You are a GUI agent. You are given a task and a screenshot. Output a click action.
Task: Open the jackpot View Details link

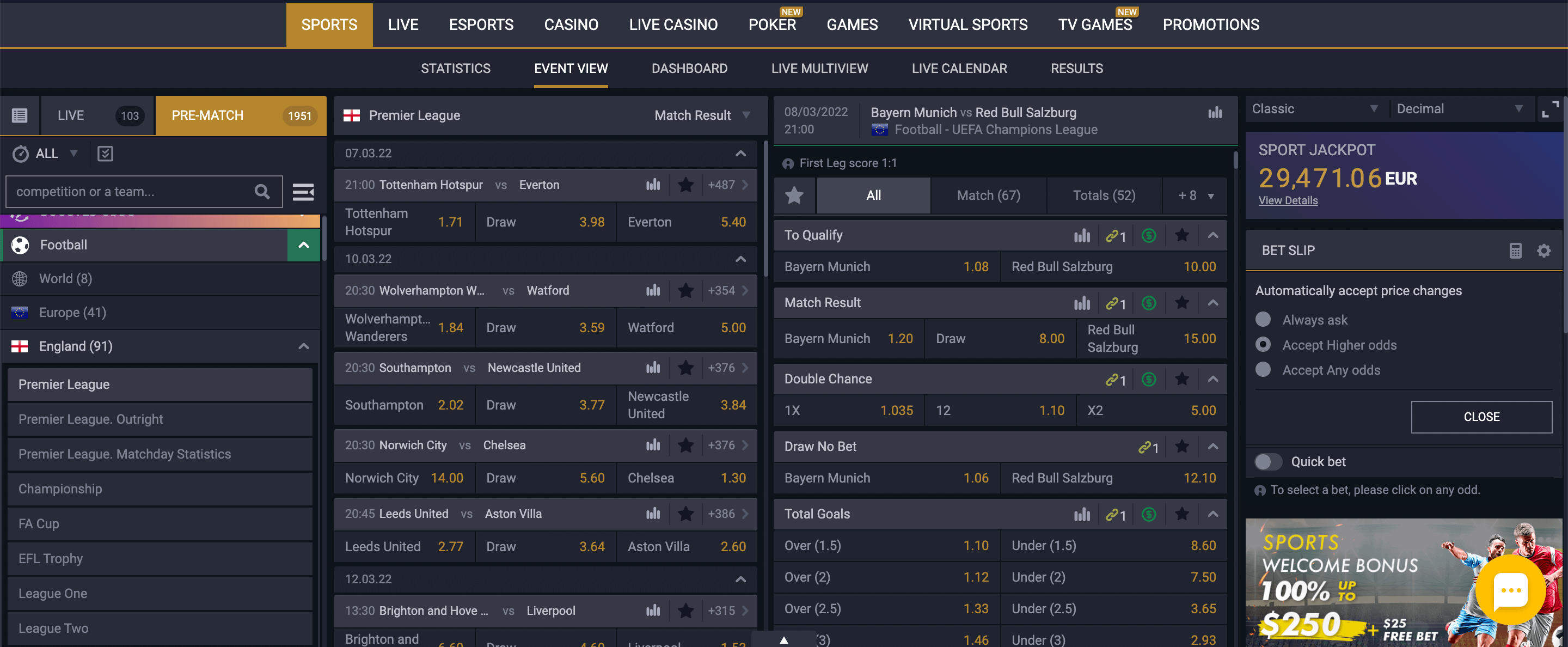[1288, 200]
